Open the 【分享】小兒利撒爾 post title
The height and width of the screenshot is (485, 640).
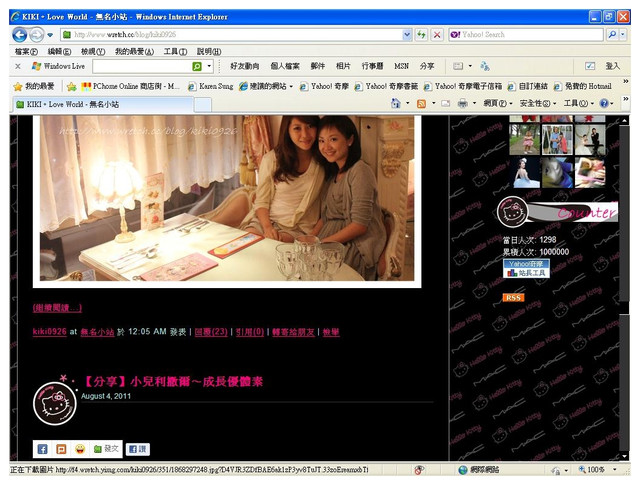173,382
